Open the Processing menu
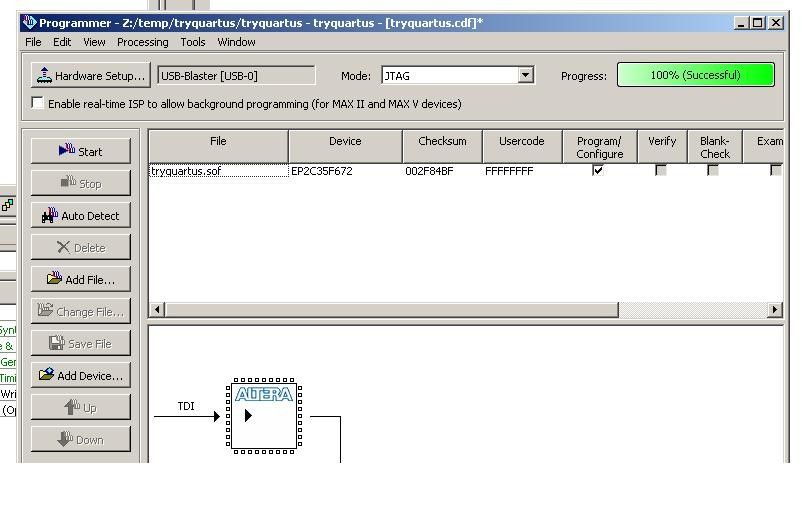802x512 pixels. (x=142, y=42)
